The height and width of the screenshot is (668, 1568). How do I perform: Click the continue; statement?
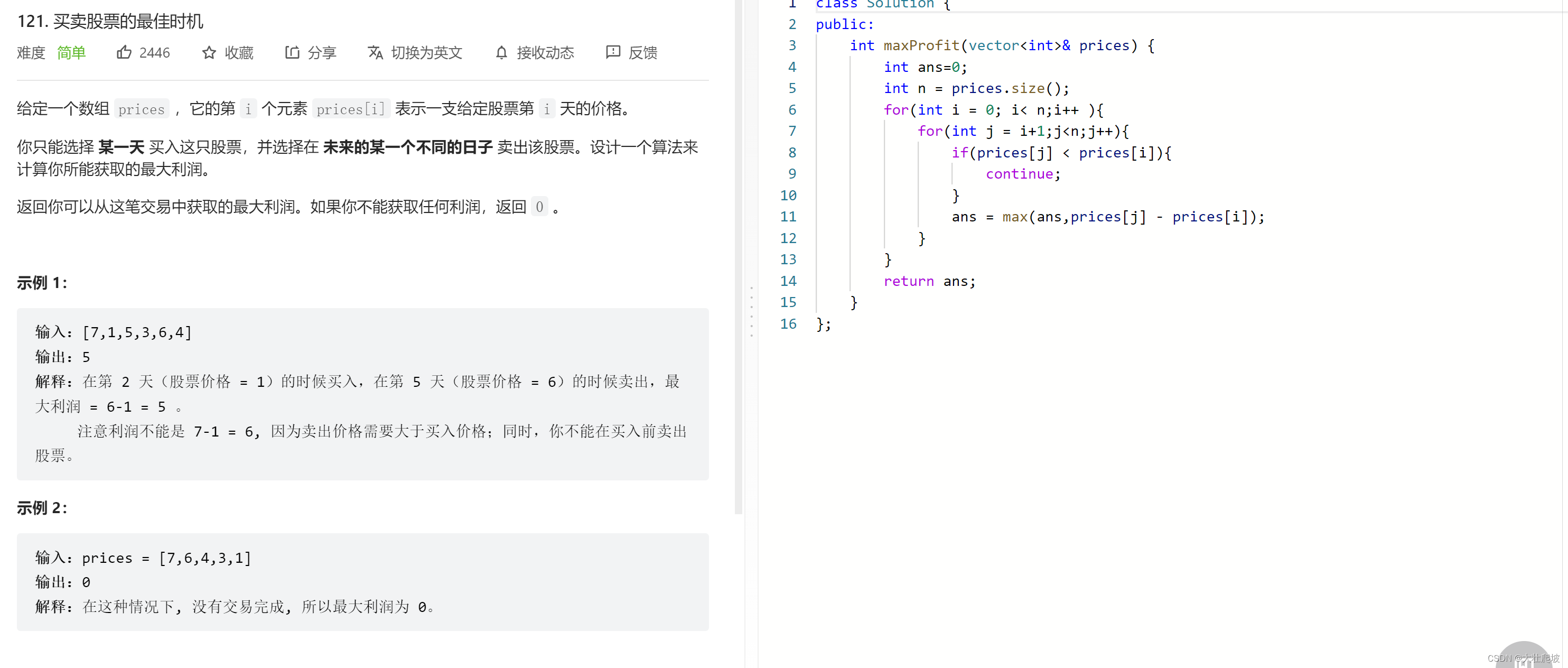(x=1023, y=174)
